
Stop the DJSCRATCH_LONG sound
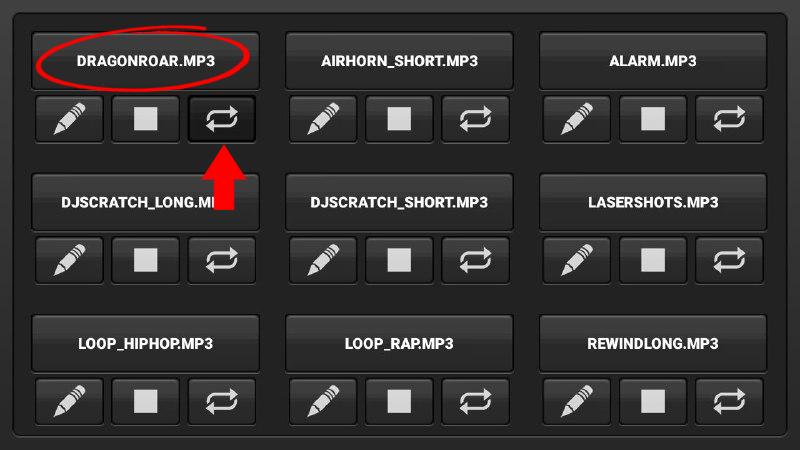(145, 260)
